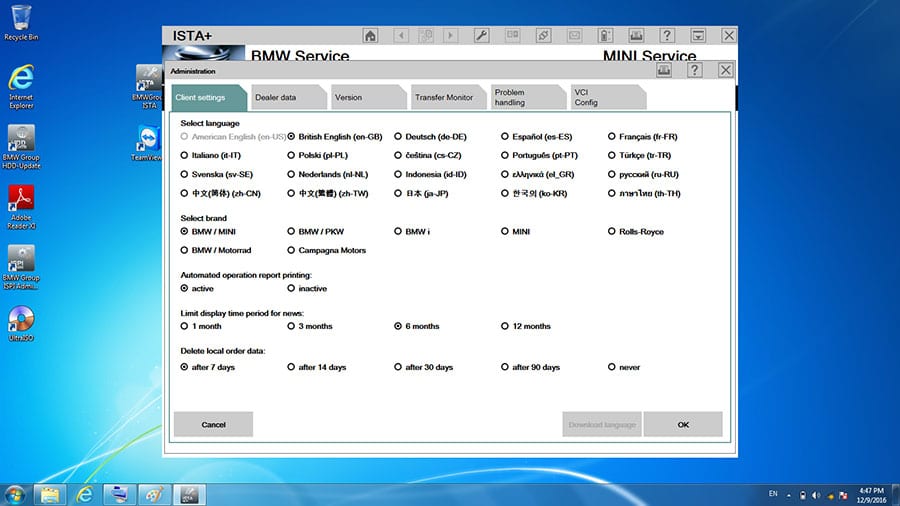Click Internet Explorer in the taskbar
The image size is (900, 506).
pos(84,495)
